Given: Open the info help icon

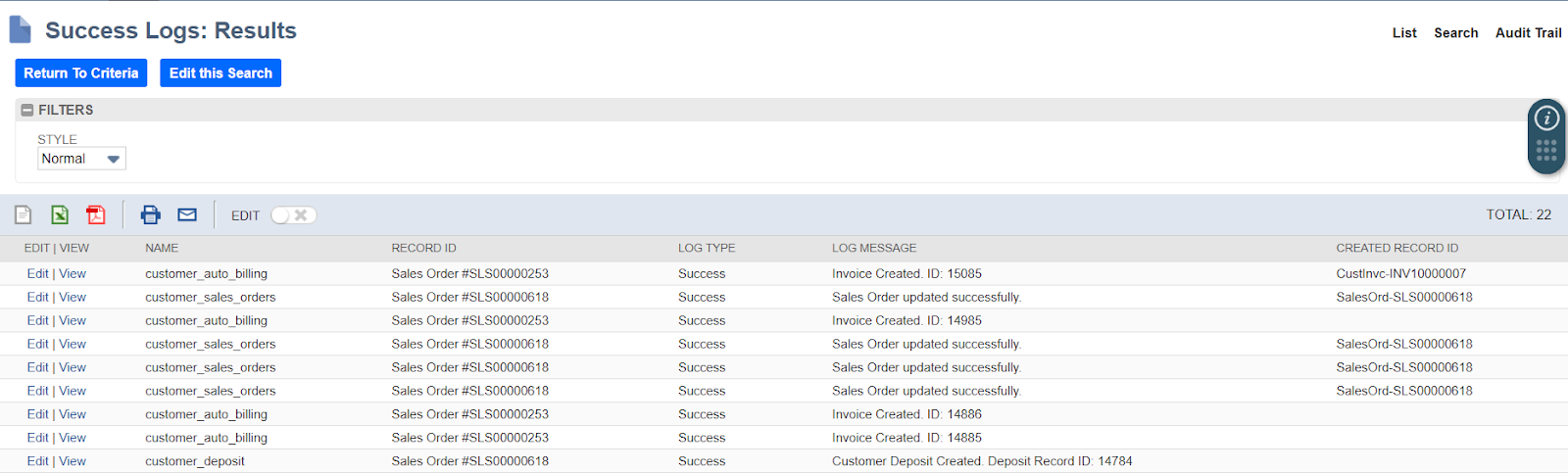Looking at the screenshot, I should [1546, 118].
